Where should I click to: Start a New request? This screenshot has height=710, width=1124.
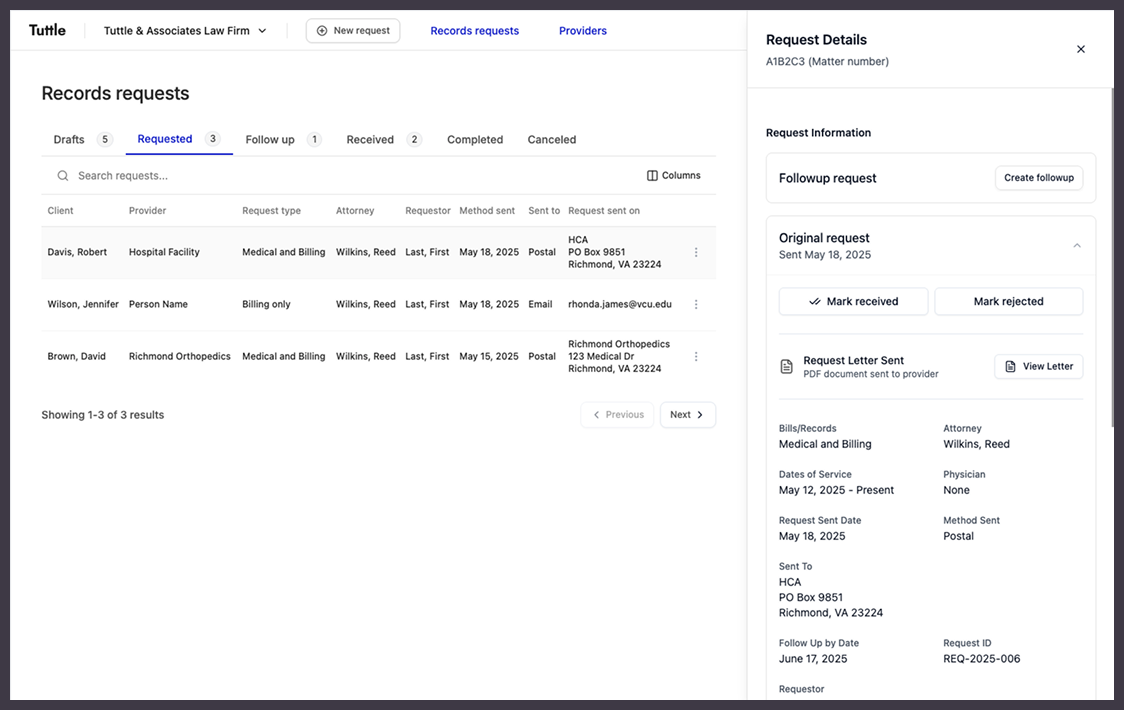point(353,31)
